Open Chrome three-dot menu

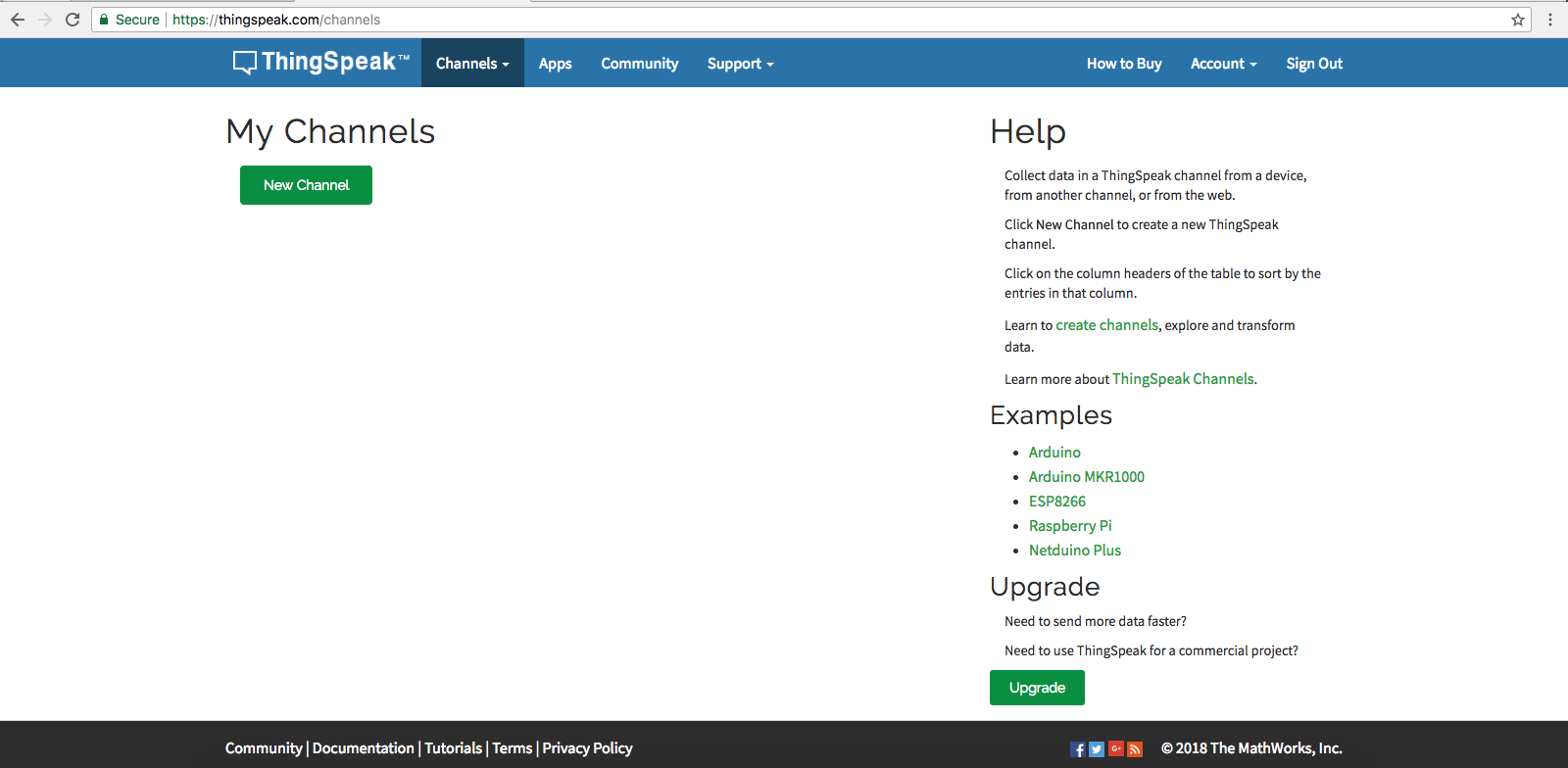[x=1550, y=20]
